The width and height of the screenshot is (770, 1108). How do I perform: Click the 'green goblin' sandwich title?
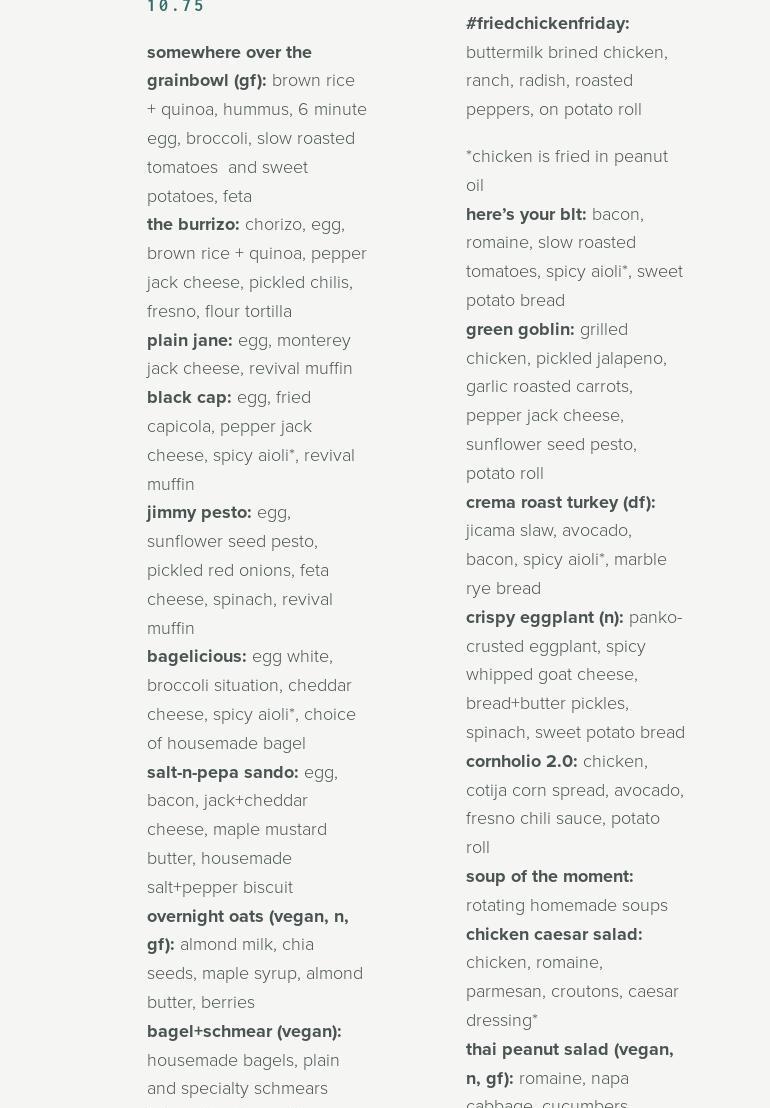[x=520, y=329]
